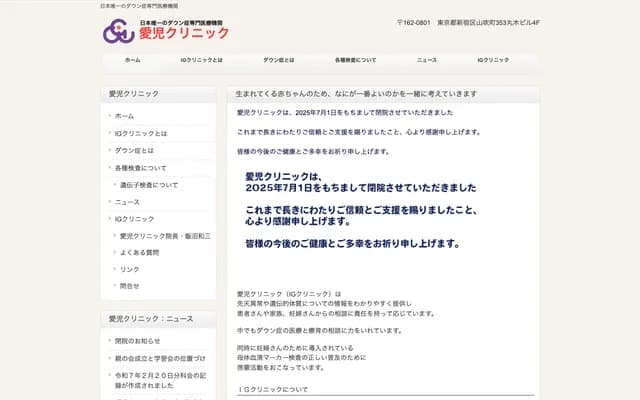The height and width of the screenshot is (400, 640).
Task: Click the small tagline 日本唯一のダウン症専門医療機関 at page top
Action: [139, 6]
